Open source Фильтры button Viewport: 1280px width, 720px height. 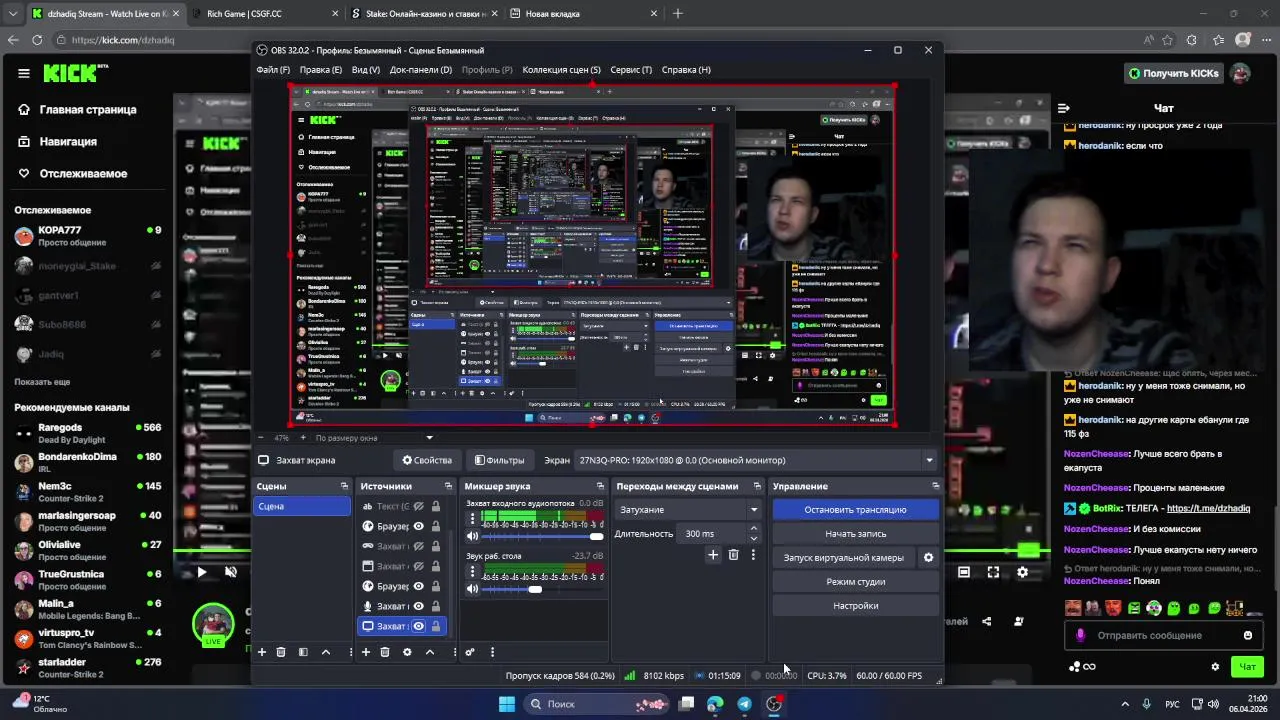pos(499,460)
